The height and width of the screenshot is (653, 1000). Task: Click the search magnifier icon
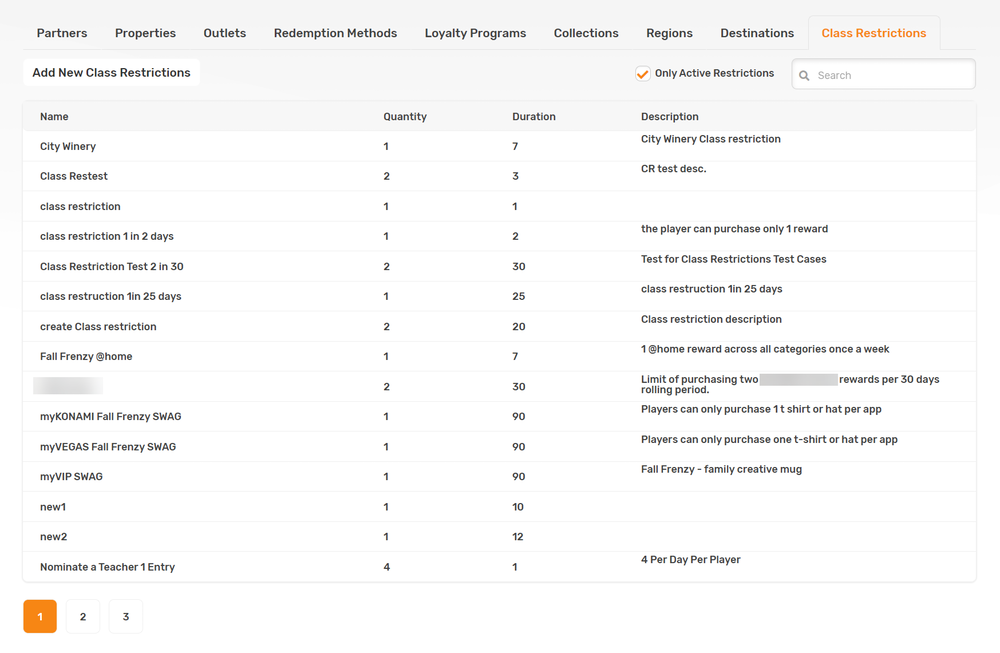click(x=804, y=75)
